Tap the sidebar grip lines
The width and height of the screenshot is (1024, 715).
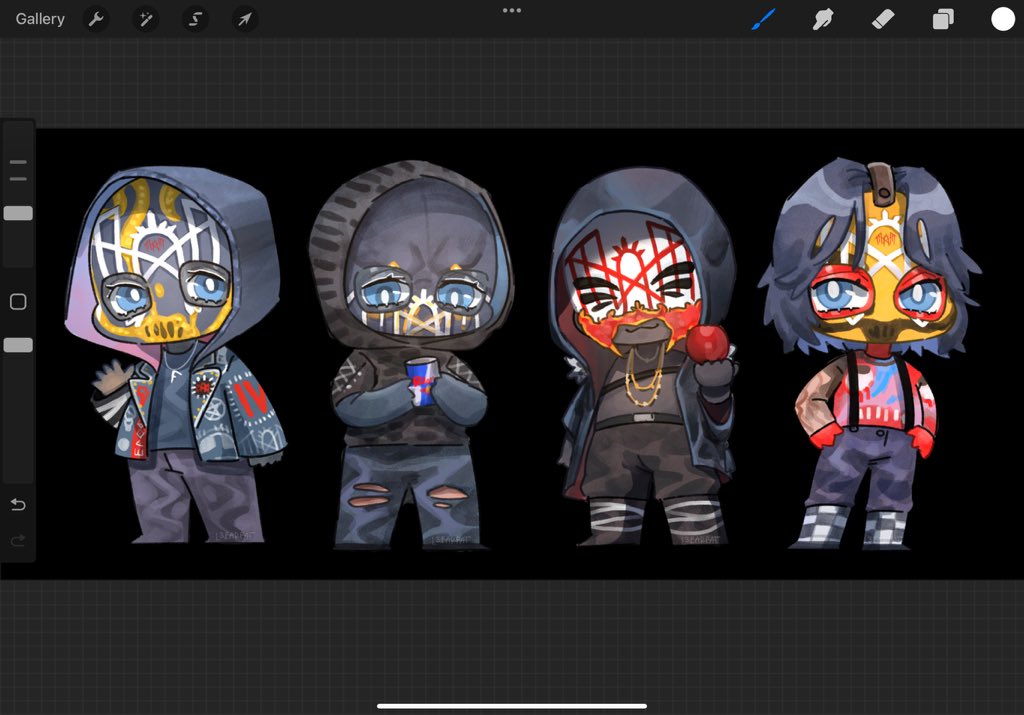pyautogui.click(x=18, y=170)
